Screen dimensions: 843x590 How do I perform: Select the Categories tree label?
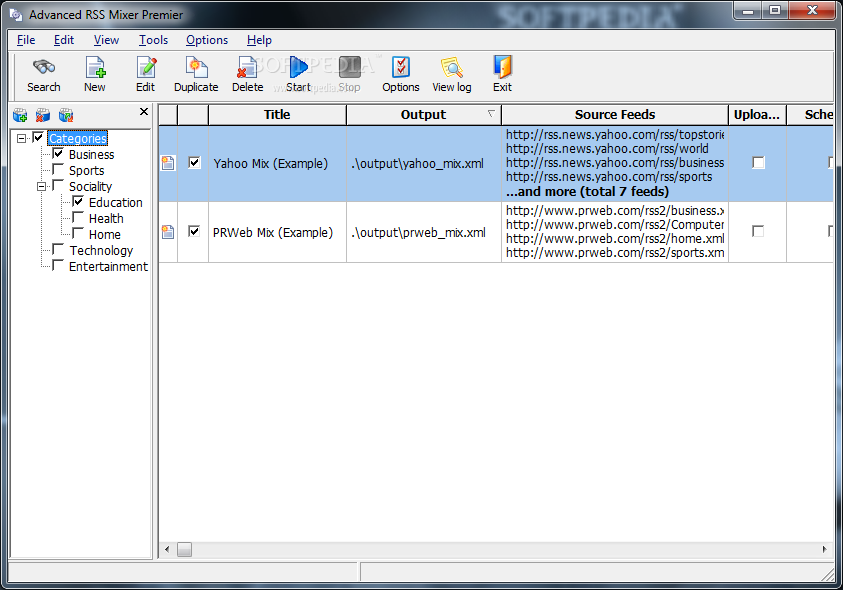[78, 138]
